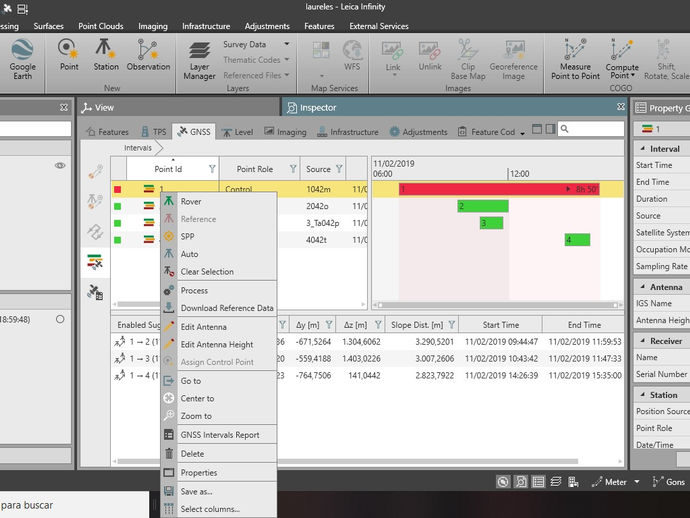Sort by the Start Time column header

(501, 325)
